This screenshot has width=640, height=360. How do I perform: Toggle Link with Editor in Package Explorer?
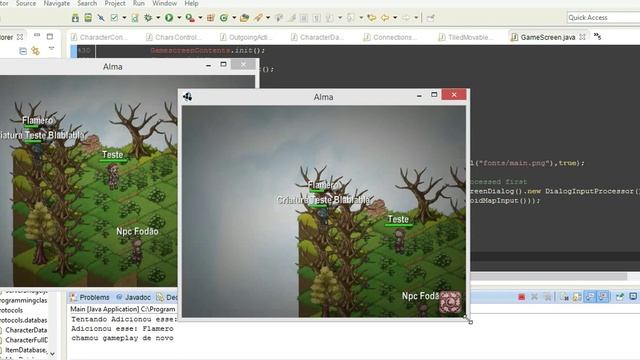pyautogui.click(x=36, y=51)
